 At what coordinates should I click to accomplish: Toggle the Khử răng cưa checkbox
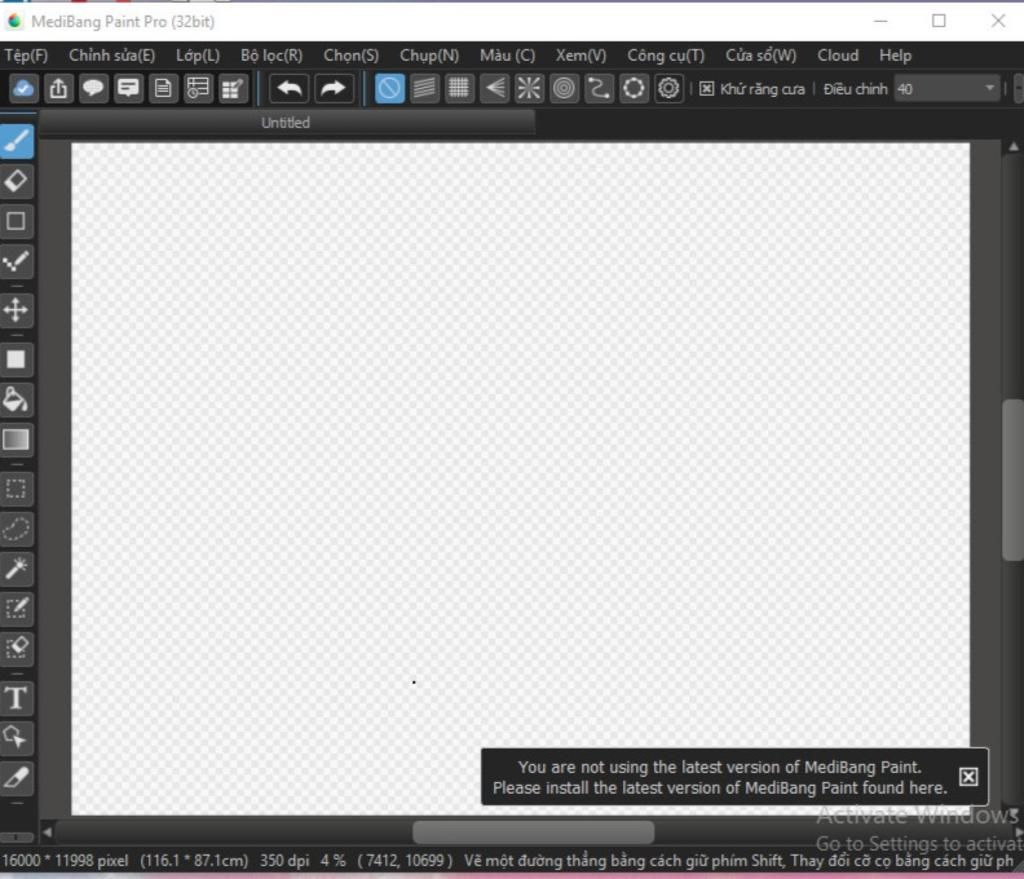click(707, 89)
